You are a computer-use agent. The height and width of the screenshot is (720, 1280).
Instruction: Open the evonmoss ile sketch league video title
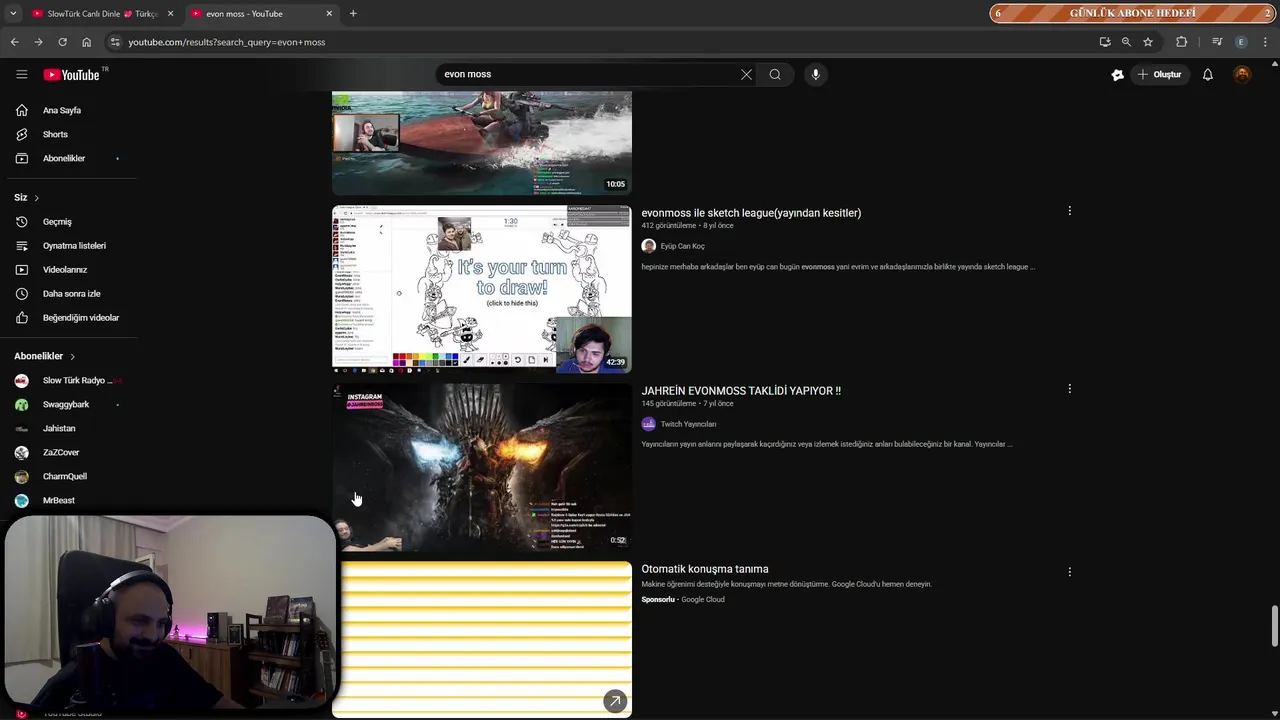coord(751,213)
